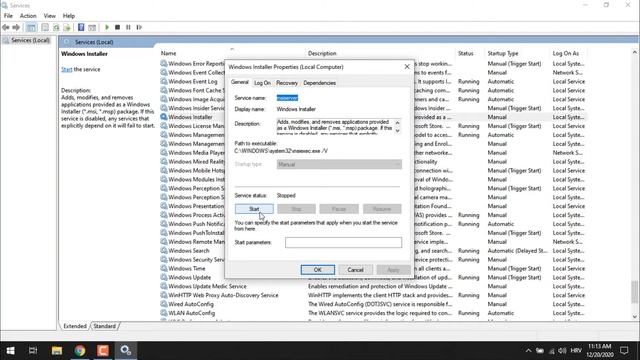Switch to the Dependencies tab

pyautogui.click(x=320, y=83)
